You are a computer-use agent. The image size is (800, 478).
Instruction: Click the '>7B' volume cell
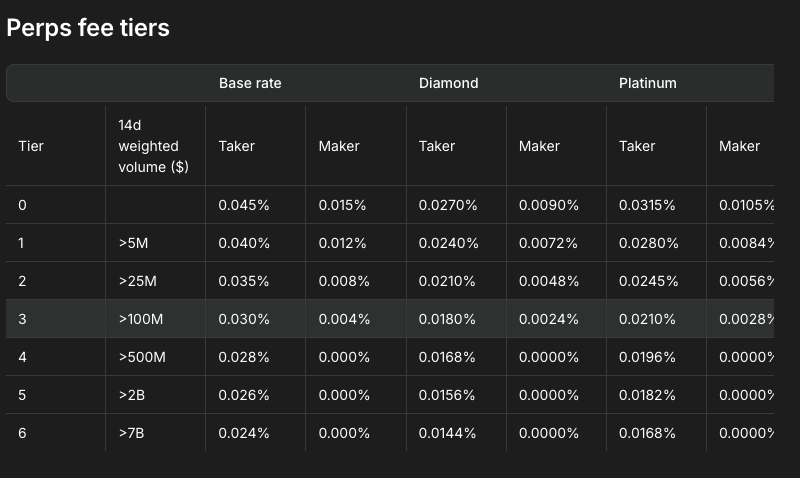tap(131, 433)
